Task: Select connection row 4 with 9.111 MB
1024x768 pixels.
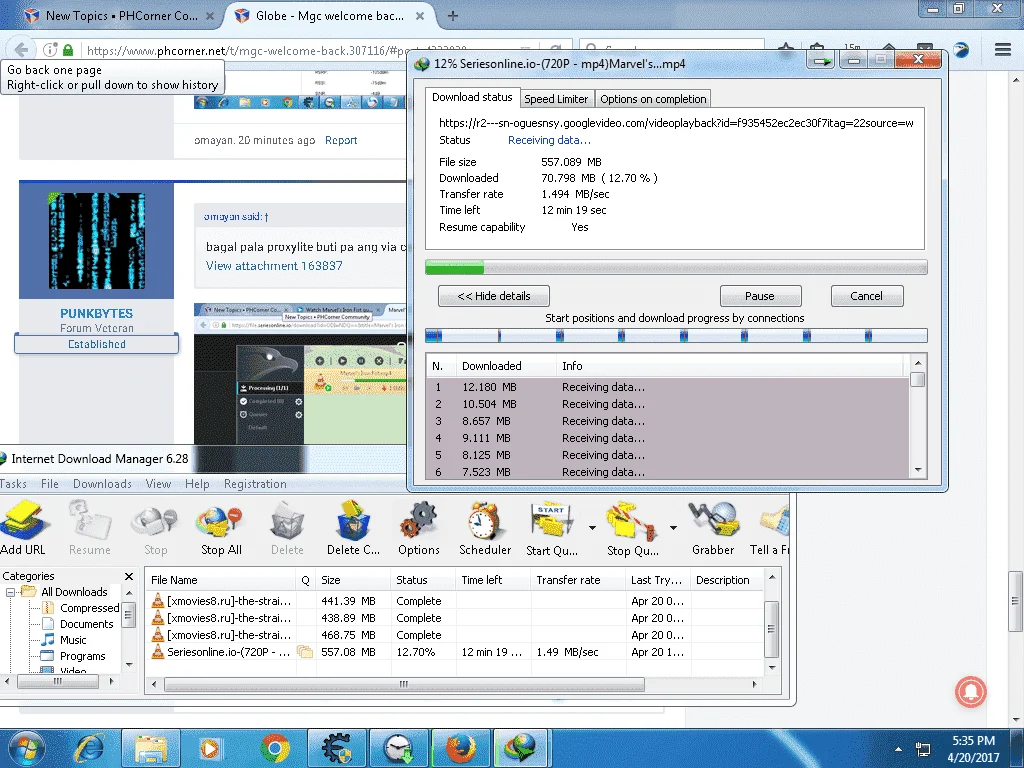Action: coord(667,438)
